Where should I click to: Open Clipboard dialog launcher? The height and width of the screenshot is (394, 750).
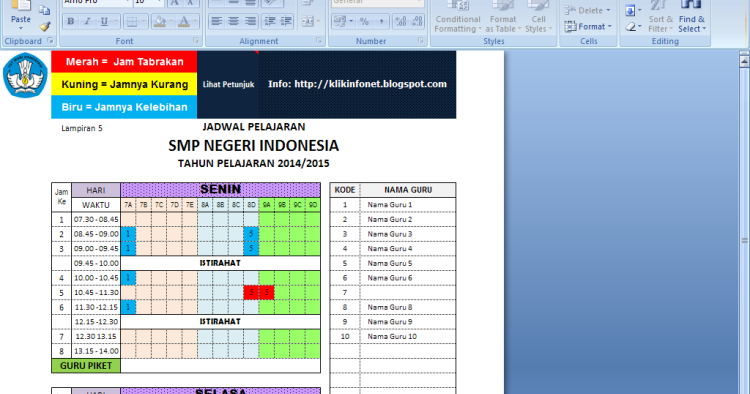click(x=50, y=41)
